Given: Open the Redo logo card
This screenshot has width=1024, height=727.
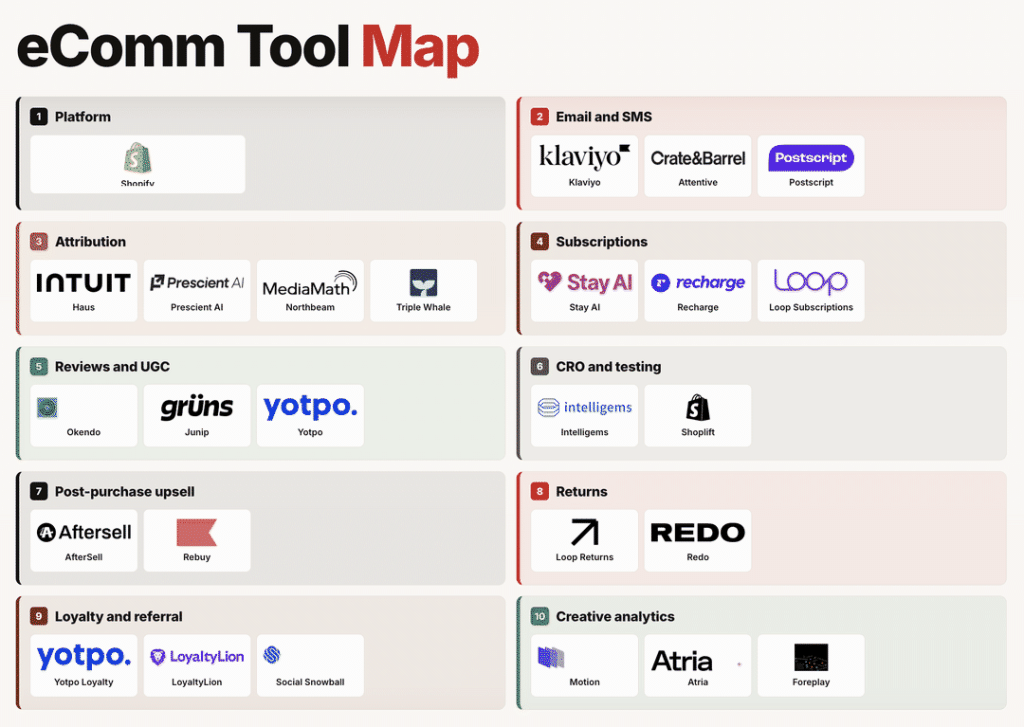Looking at the screenshot, I should [x=697, y=540].
